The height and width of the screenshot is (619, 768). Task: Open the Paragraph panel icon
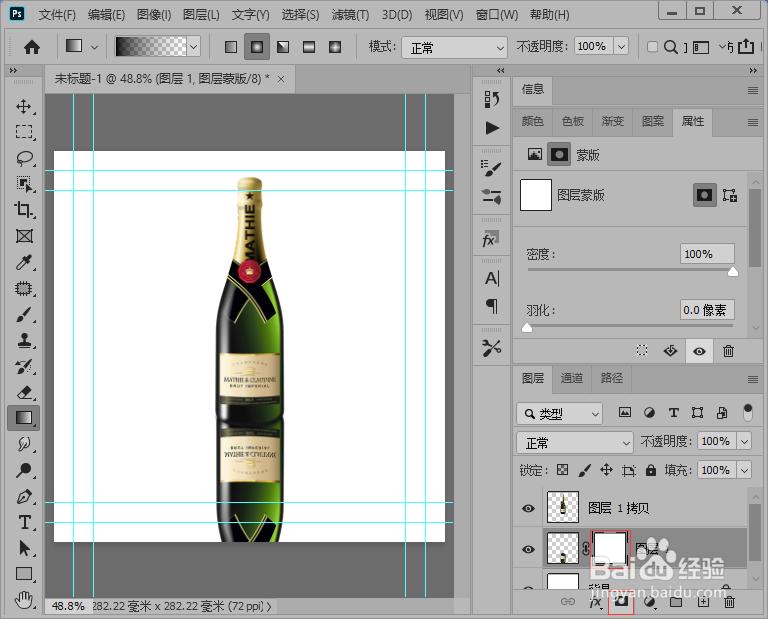click(x=492, y=307)
